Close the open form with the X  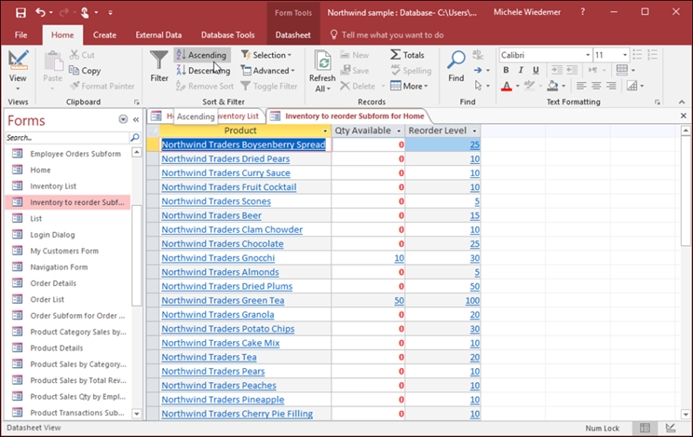pyautogui.click(x=683, y=116)
